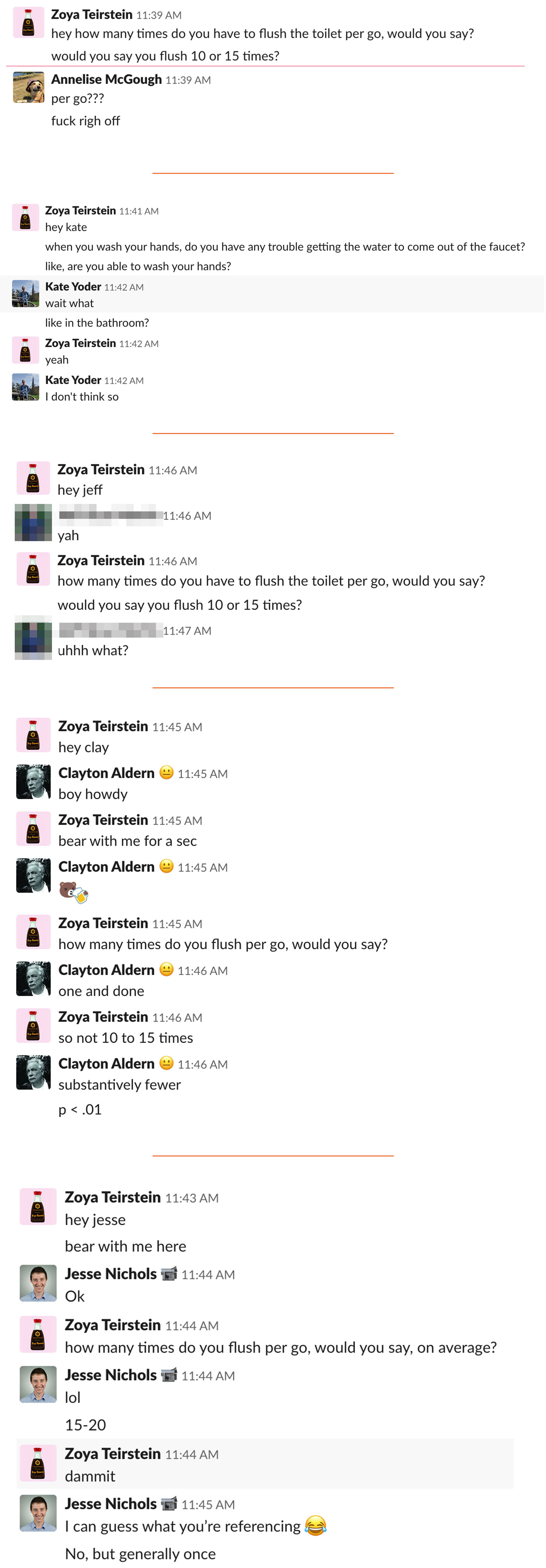
Task: Click Jesse Nichols' name above "Ok"
Action: coord(110,1274)
